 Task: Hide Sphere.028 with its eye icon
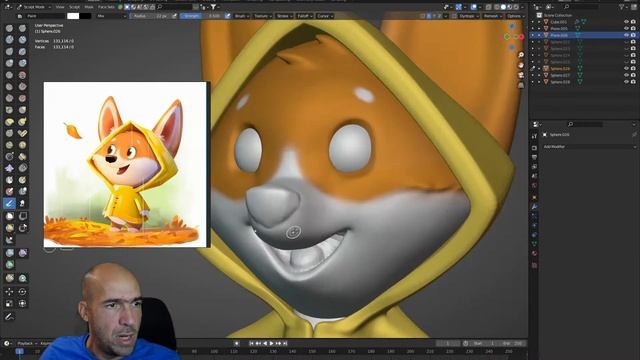pyautogui.click(x=626, y=82)
